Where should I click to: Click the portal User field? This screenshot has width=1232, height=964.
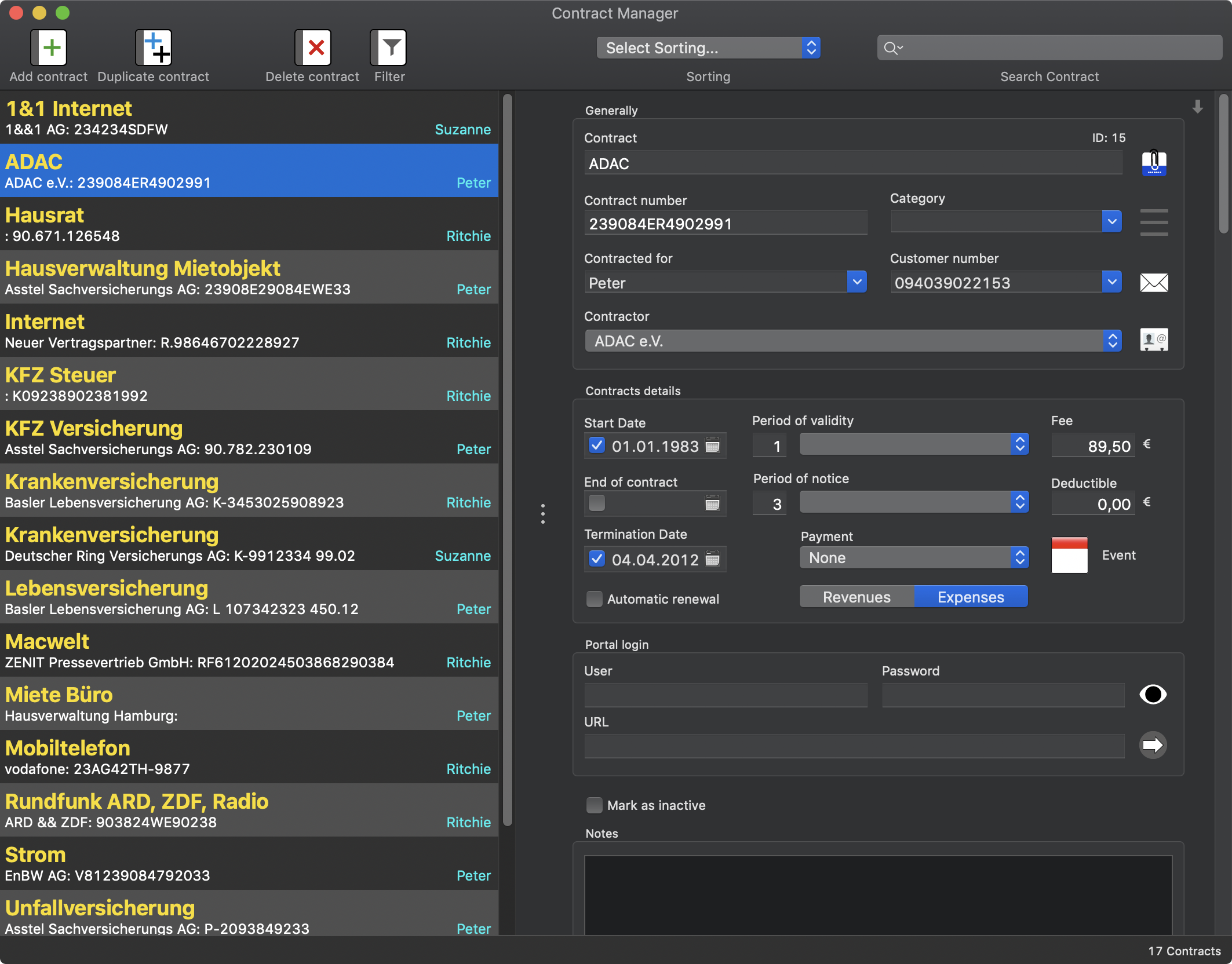(726, 695)
